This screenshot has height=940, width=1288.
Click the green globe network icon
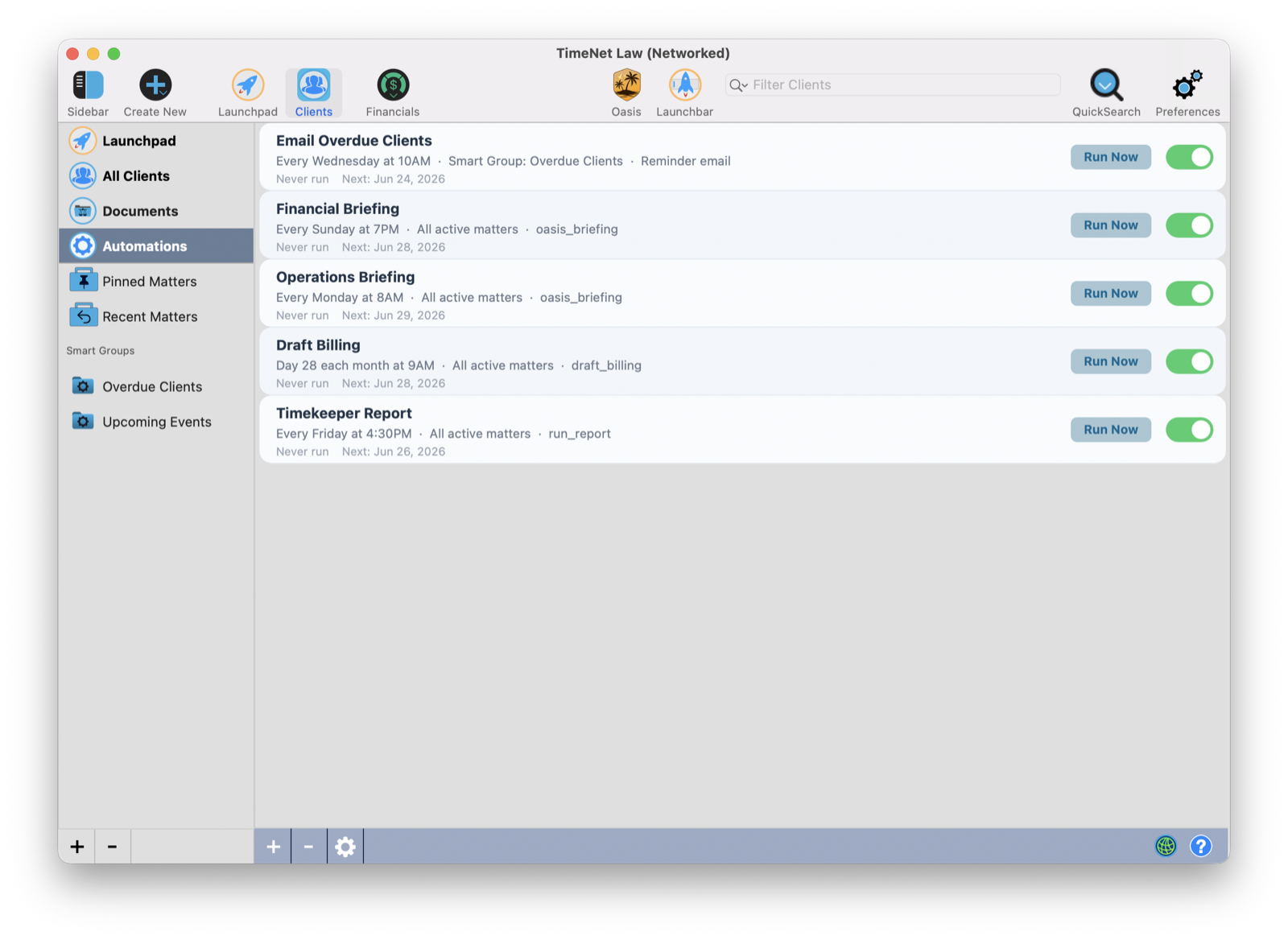pos(1166,846)
